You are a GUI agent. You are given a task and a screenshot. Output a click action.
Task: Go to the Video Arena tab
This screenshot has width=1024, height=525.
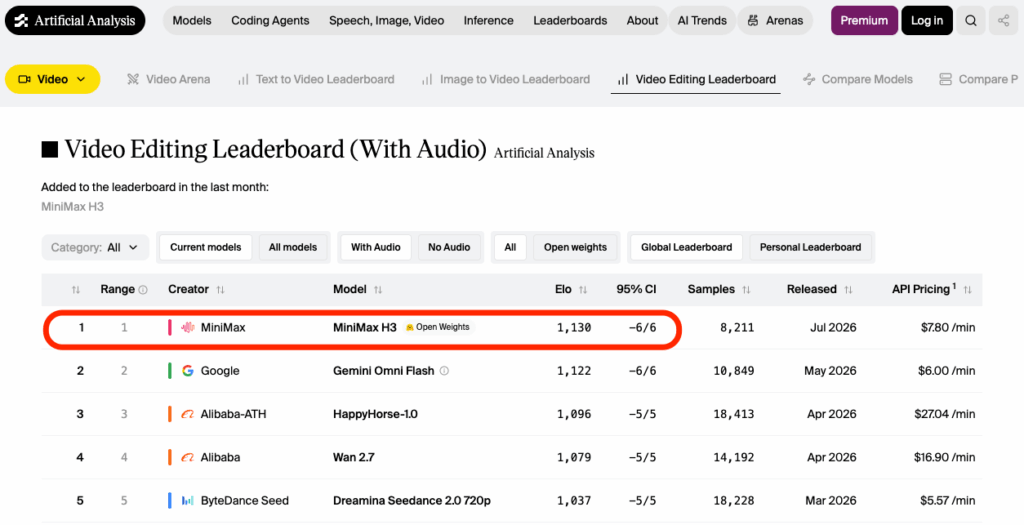pos(168,79)
